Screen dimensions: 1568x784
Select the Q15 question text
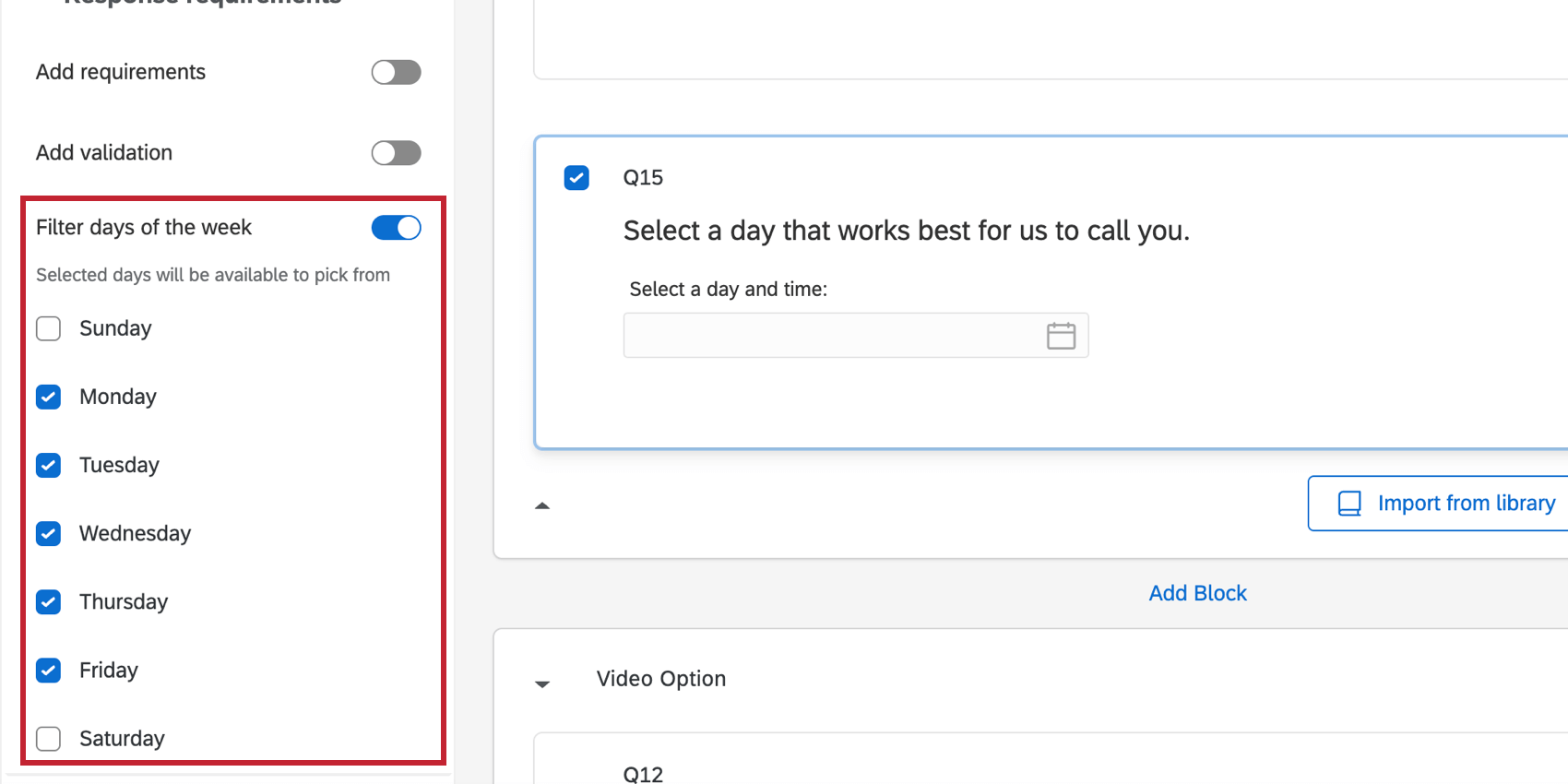click(x=906, y=231)
